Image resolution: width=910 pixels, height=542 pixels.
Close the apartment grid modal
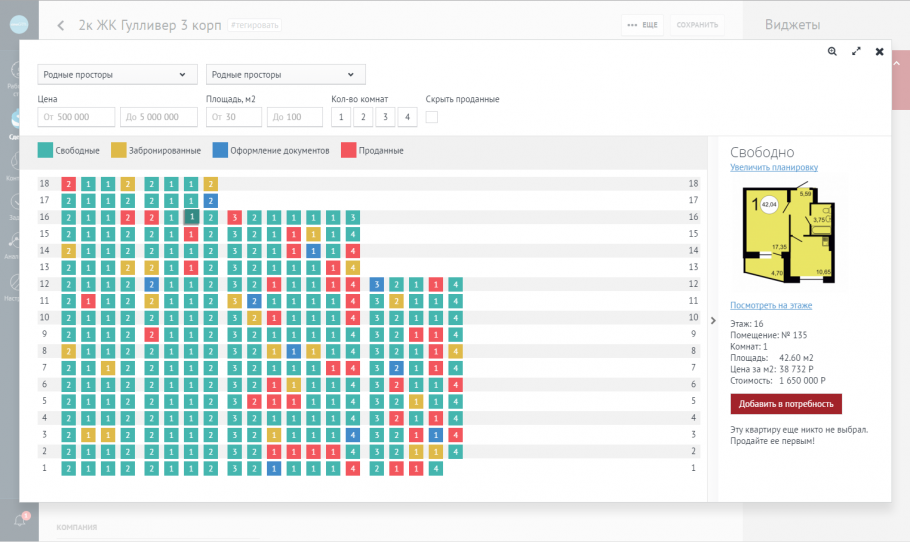pyautogui.click(x=879, y=51)
